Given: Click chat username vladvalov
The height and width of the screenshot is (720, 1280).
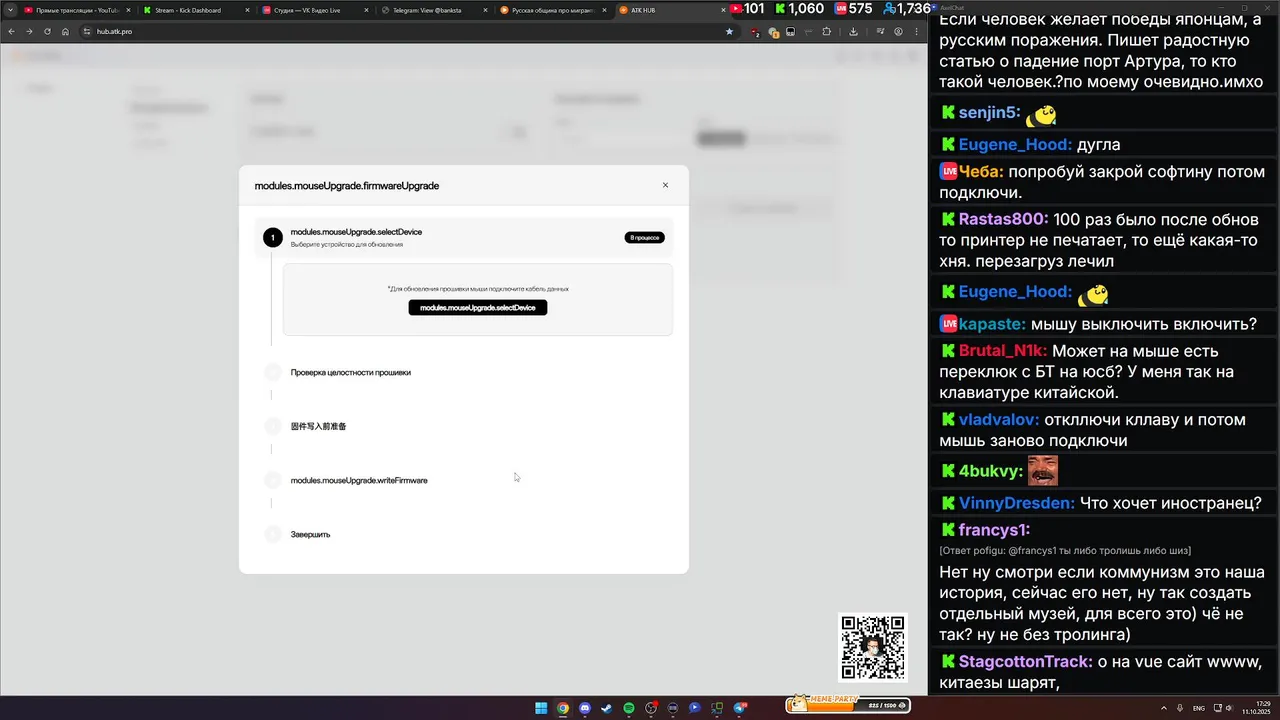Looking at the screenshot, I should click(x=999, y=420).
